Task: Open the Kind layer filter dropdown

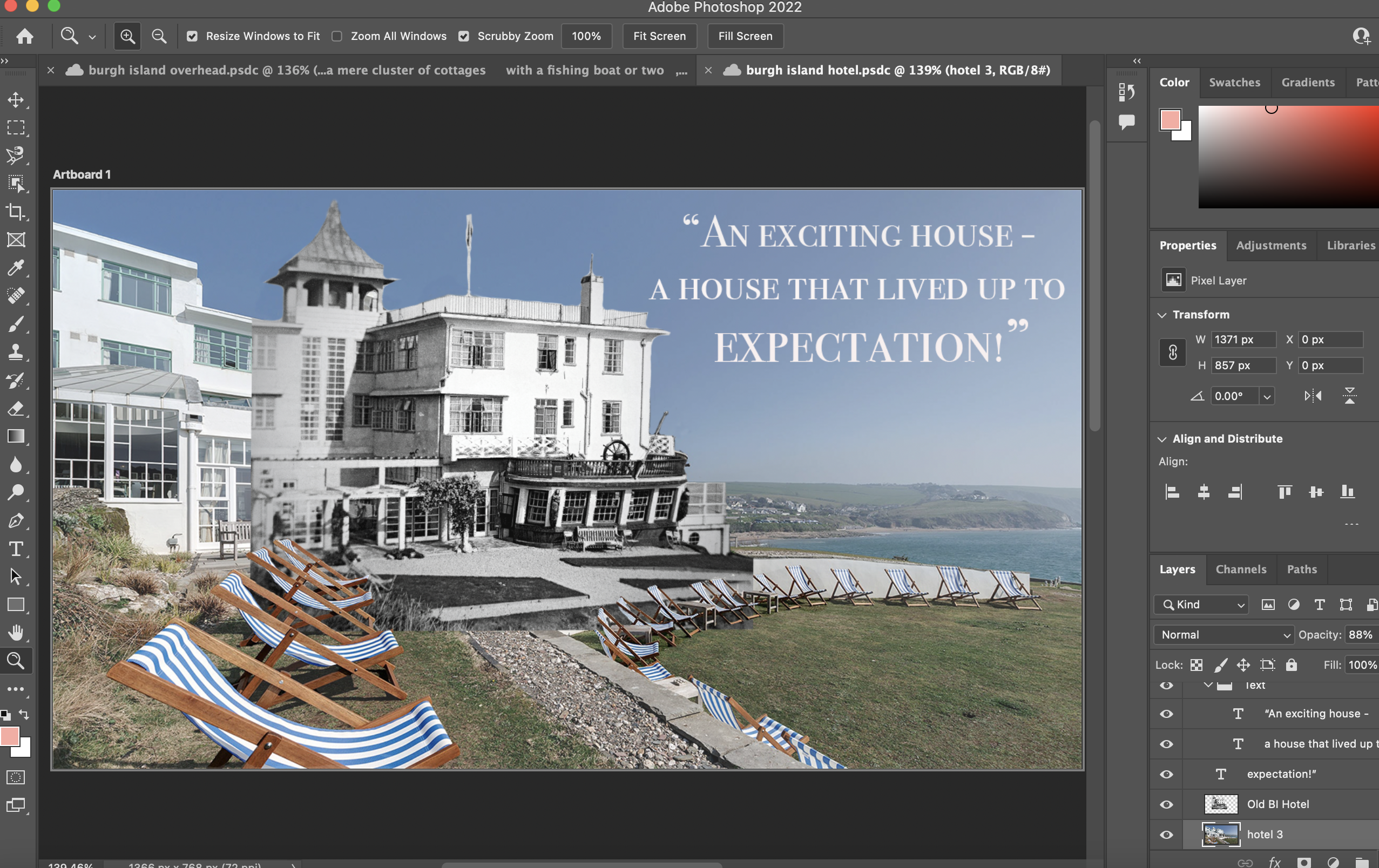Action: point(1201,605)
